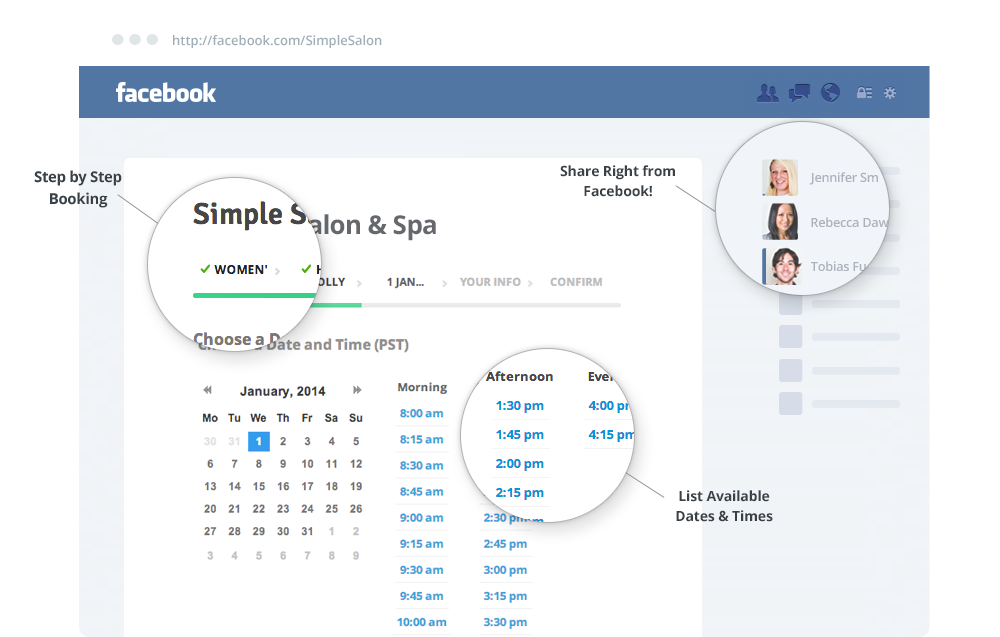
Task: Click the browser address bar URL
Action: 277,40
